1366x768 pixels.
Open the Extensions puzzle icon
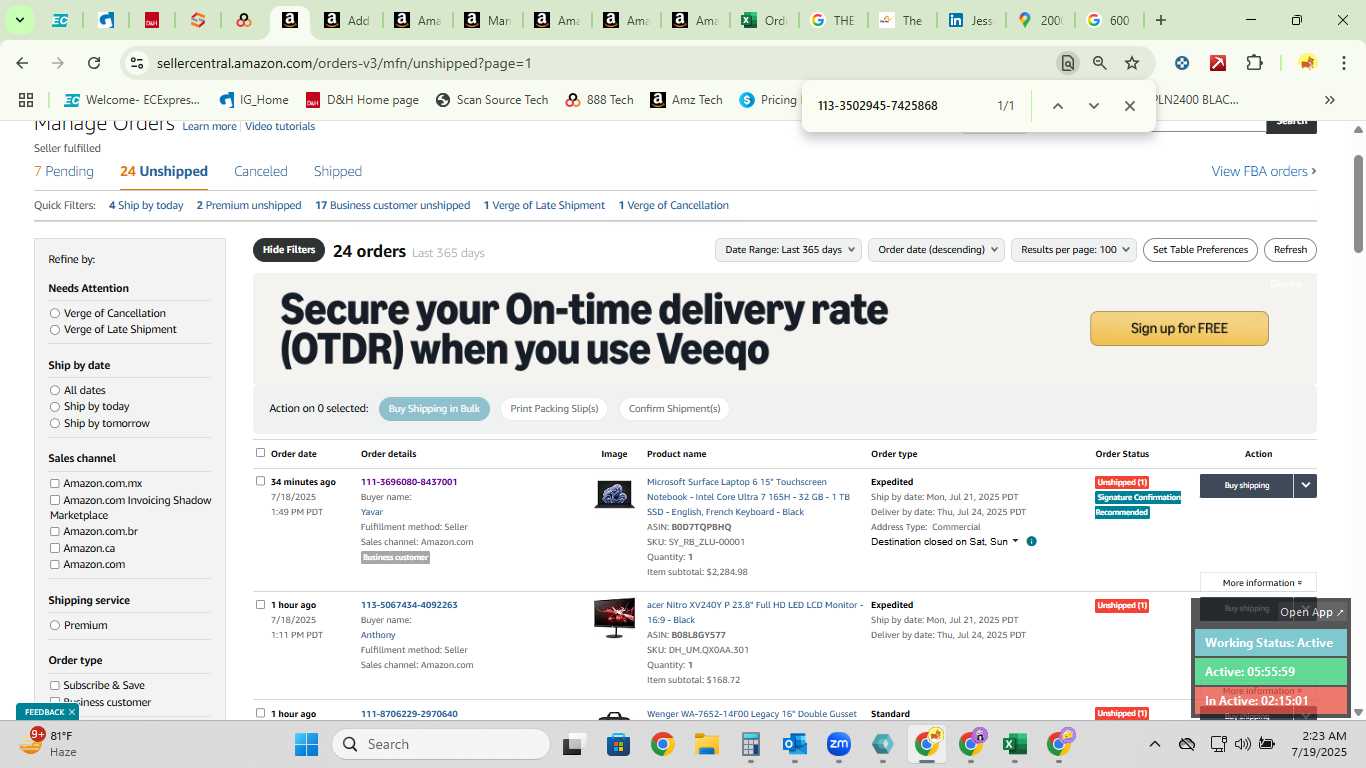1254,63
